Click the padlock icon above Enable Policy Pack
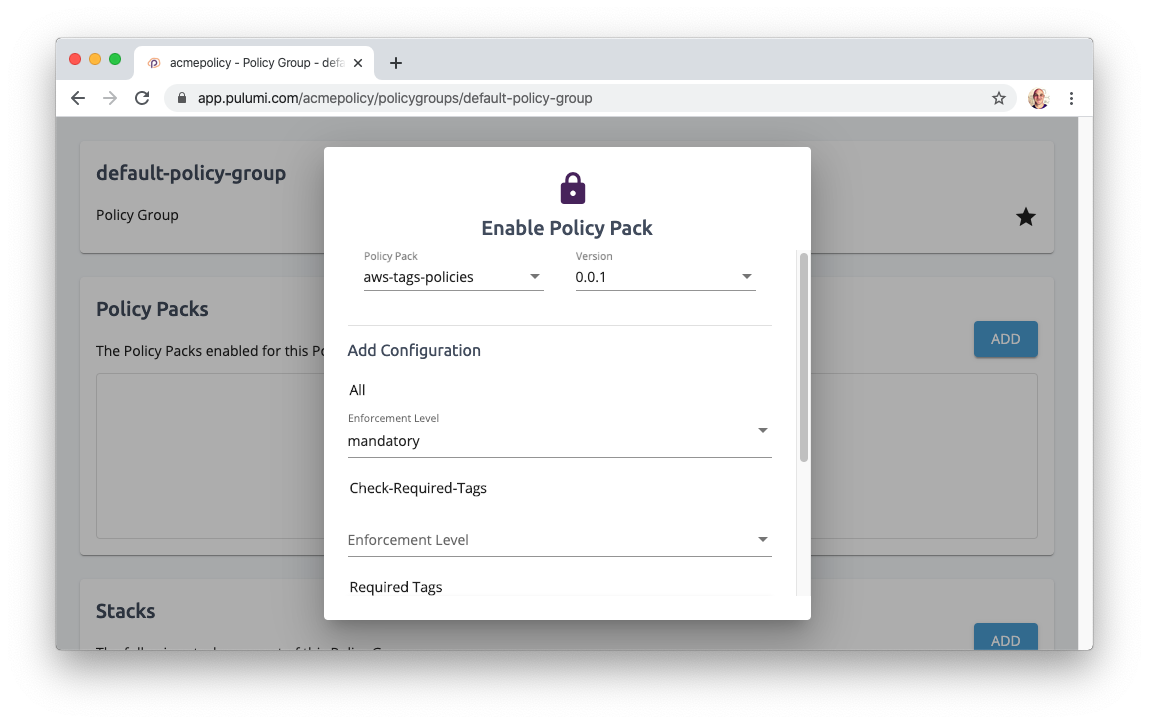Image resolution: width=1149 pixels, height=724 pixels. tap(572, 187)
